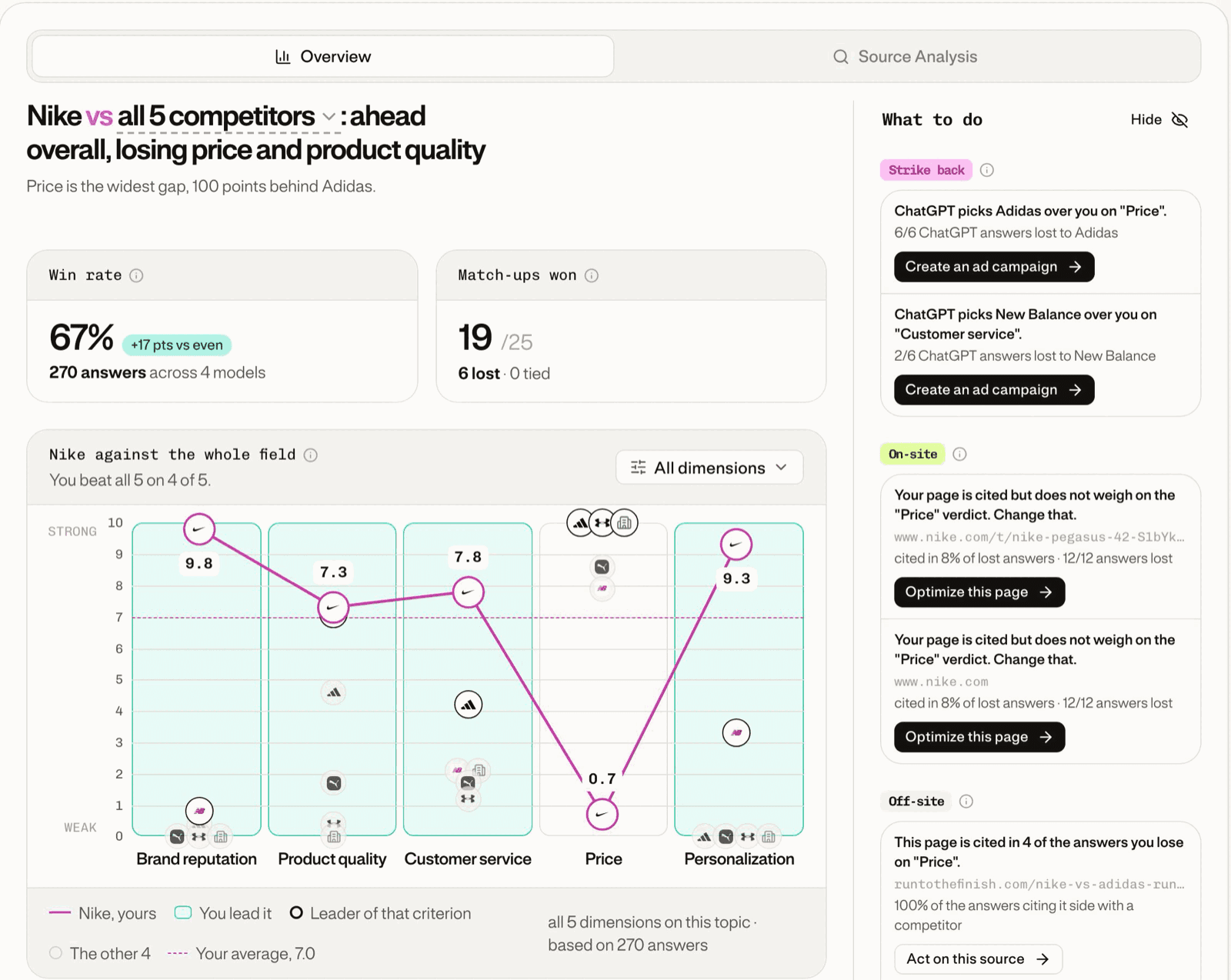Click New Balance logo in Personalization column
This screenshot has width=1231, height=980.
(x=736, y=733)
